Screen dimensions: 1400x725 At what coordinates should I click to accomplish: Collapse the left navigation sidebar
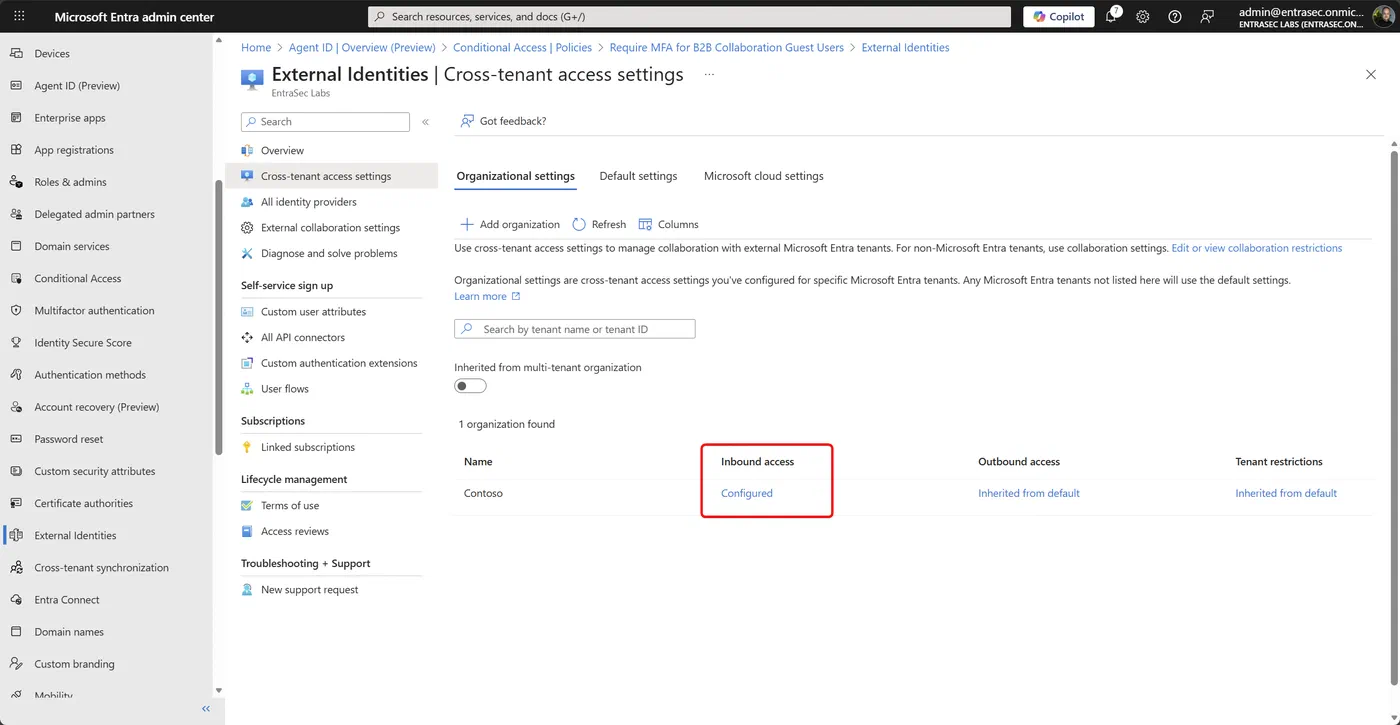pos(206,709)
